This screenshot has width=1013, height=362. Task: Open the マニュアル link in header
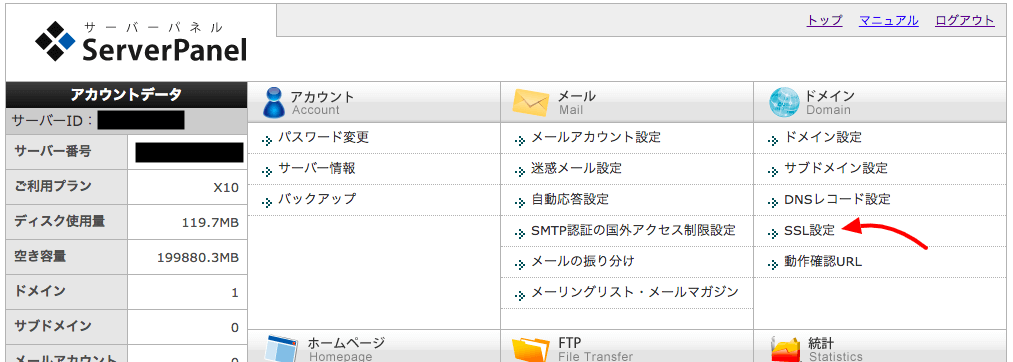click(888, 20)
